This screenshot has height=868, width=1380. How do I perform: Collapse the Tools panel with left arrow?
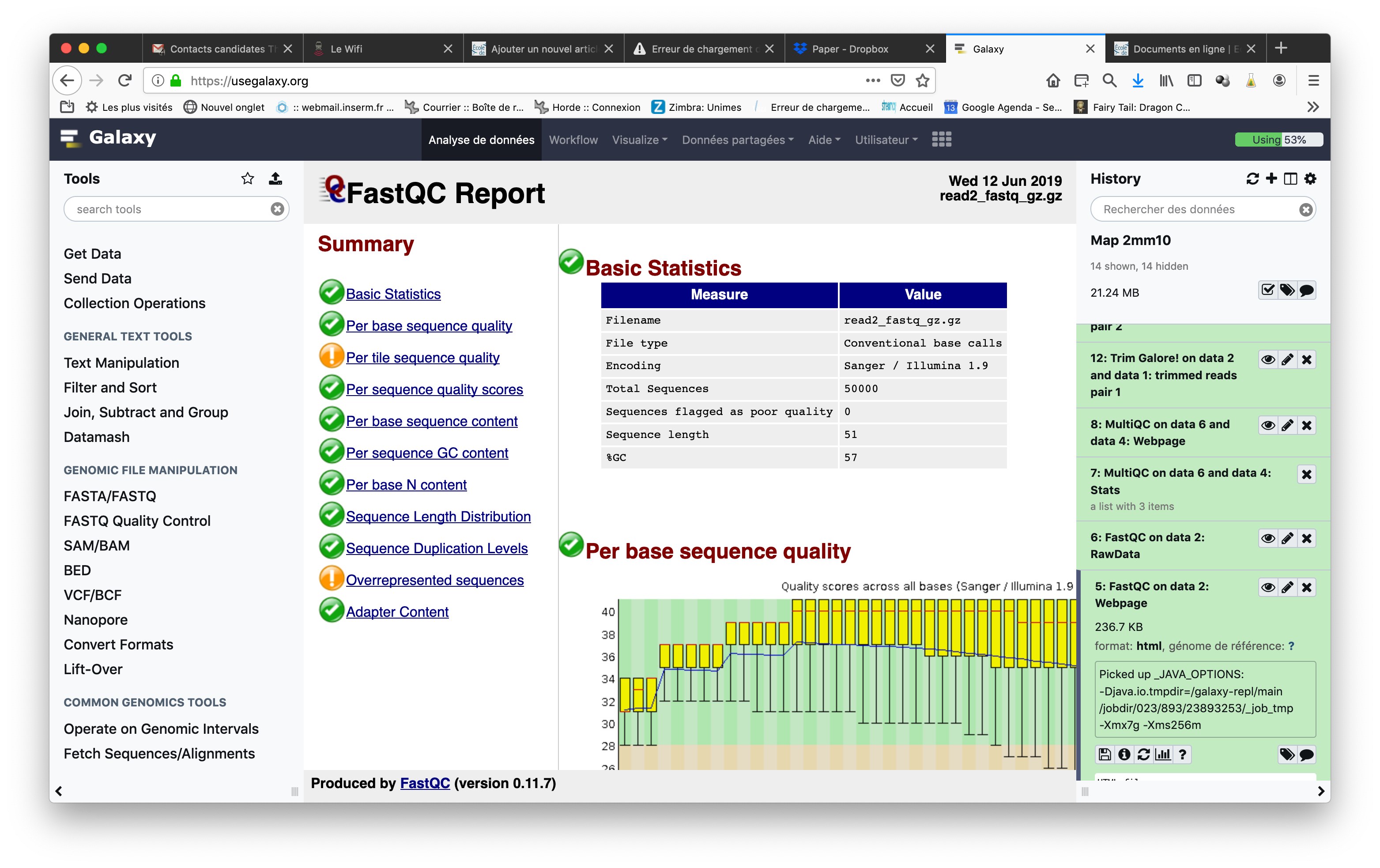(x=58, y=791)
